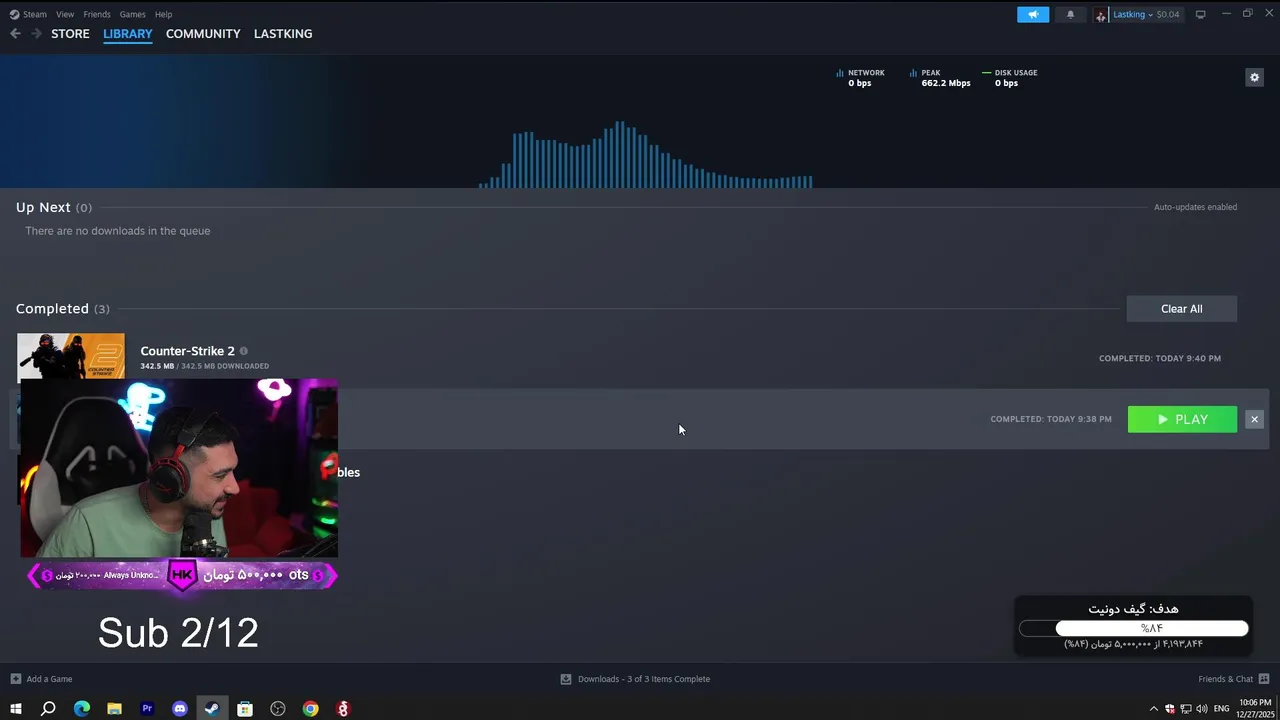
Task: Click the streamer webcam overlay
Action: pyautogui.click(x=179, y=468)
